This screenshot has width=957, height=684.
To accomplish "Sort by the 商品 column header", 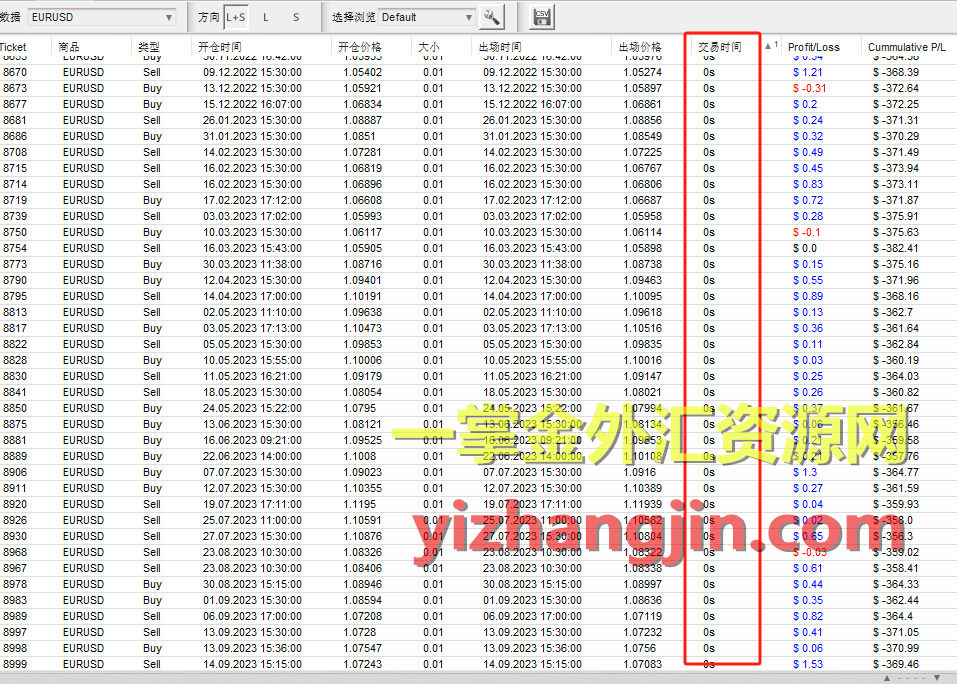I will point(69,47).
